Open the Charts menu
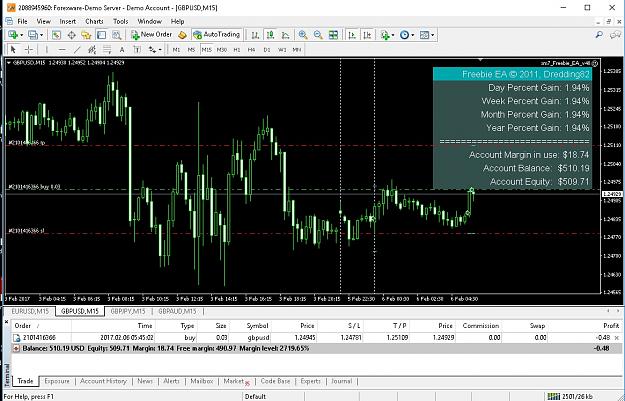 coord(94,21)
